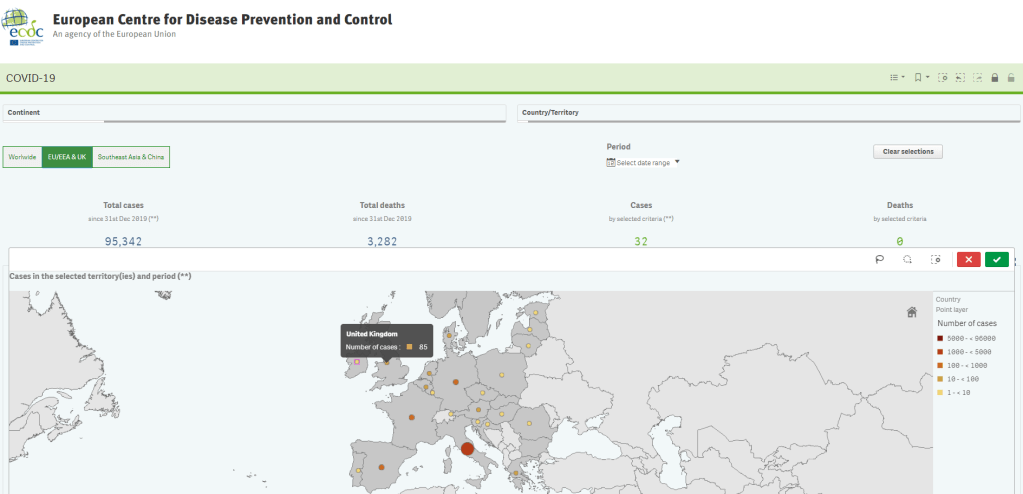Open the Country/Territory filter box

pyautogui.click(x=769, y=113)
